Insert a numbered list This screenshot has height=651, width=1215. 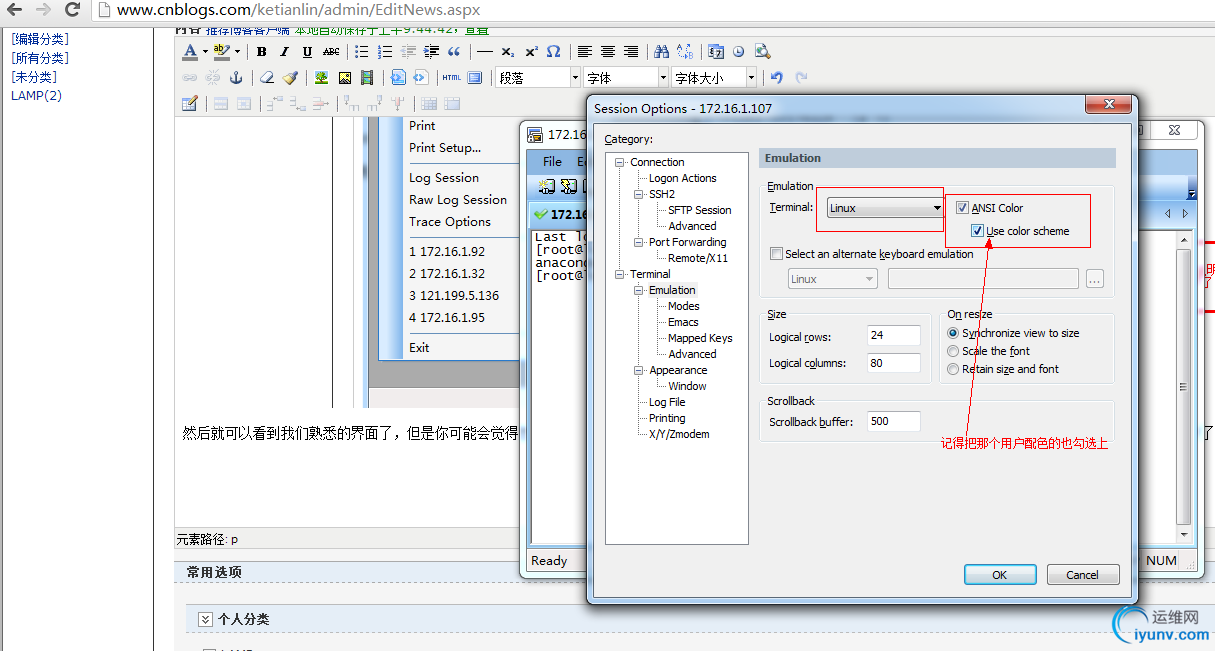pyautogui.click(x=385, y=52)
